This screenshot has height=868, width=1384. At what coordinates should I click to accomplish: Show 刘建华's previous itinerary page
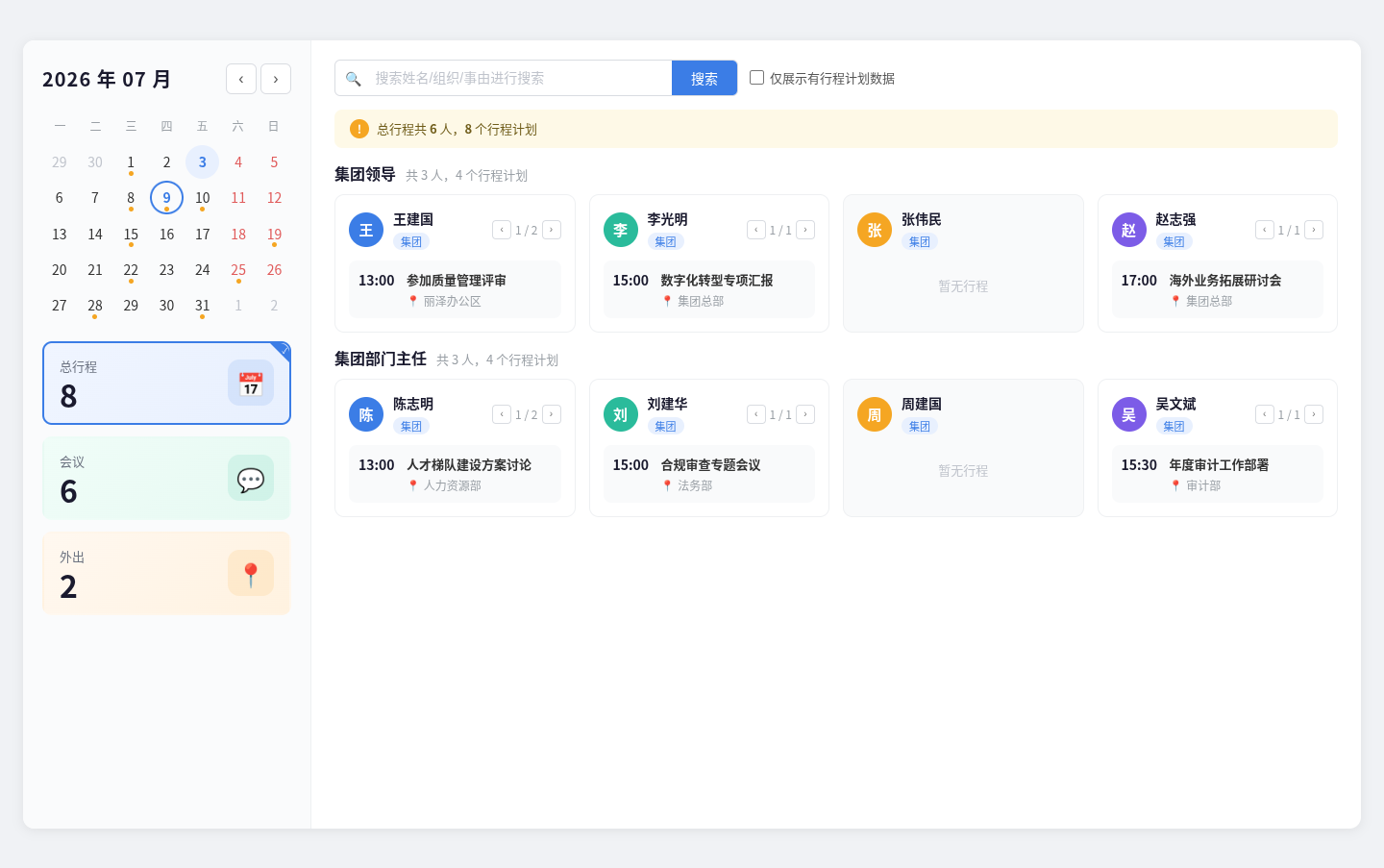click(756, 414)
